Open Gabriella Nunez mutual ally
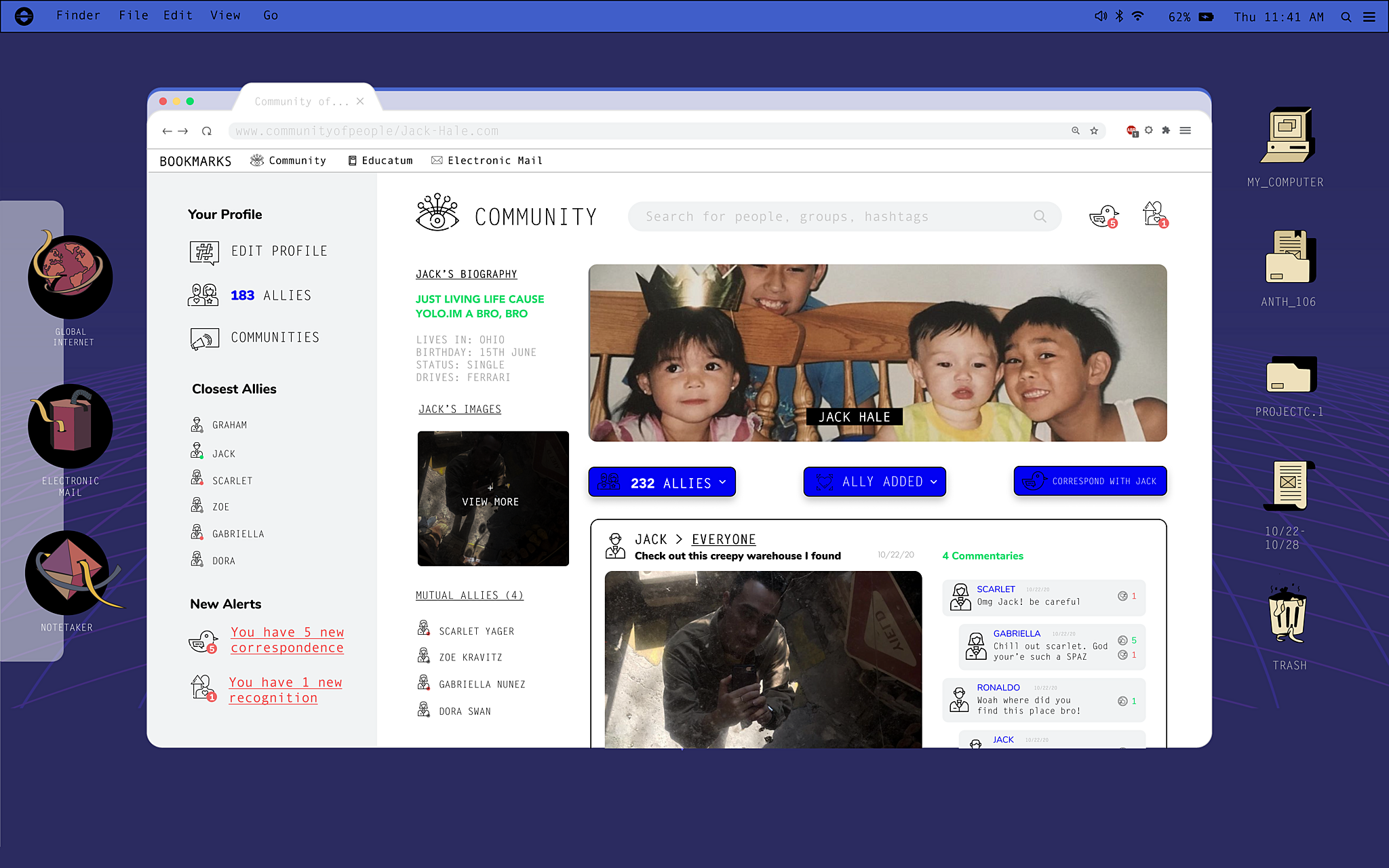 point(471,684)
